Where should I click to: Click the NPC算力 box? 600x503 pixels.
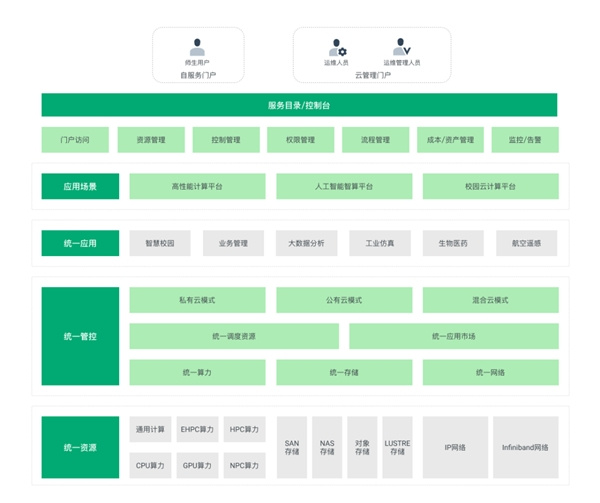tap(245, 466)
